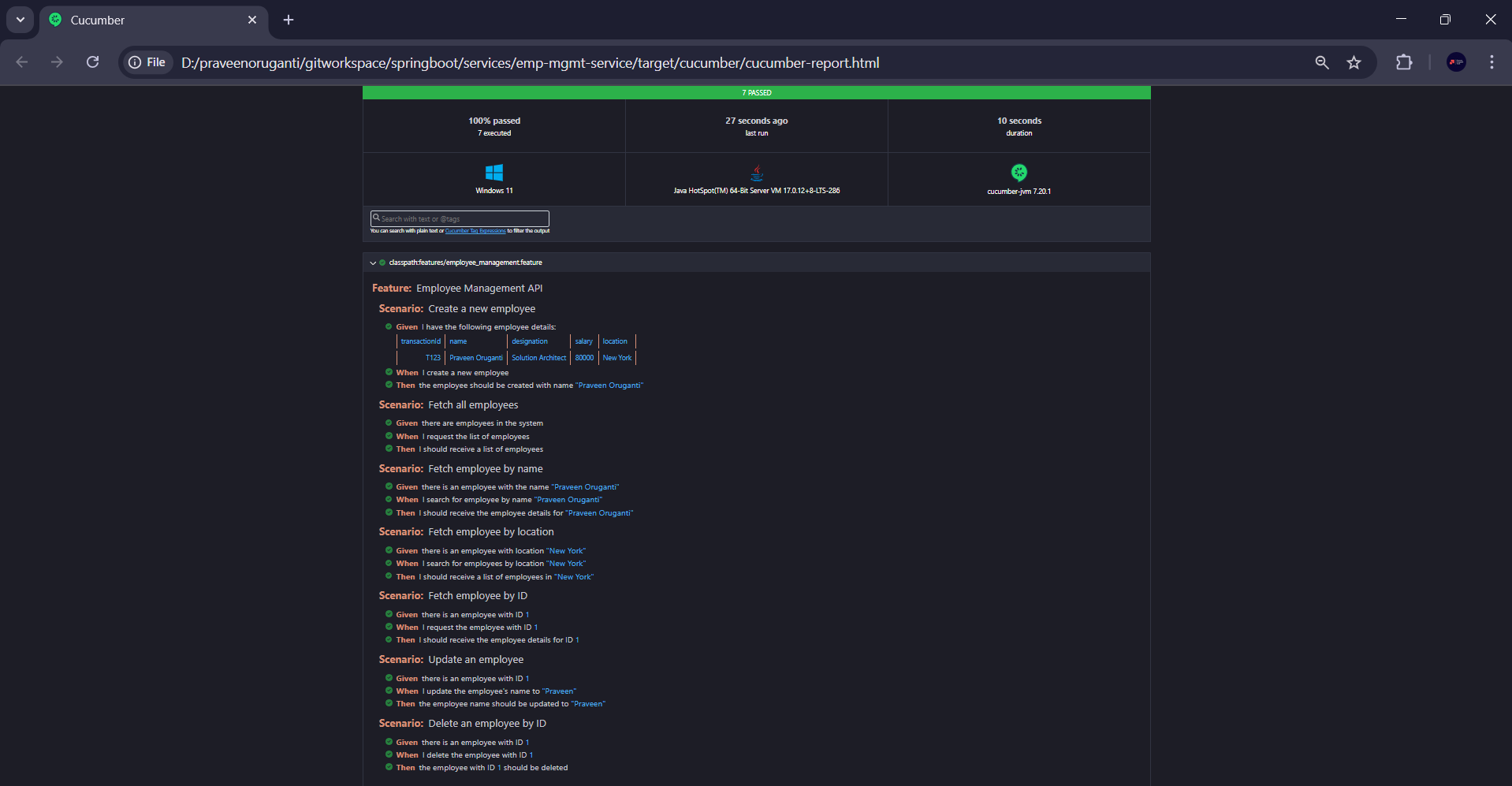Open the Chrome three-dot menu
This screenshot has width=1512, height=786.
[x=1492, y=62]
